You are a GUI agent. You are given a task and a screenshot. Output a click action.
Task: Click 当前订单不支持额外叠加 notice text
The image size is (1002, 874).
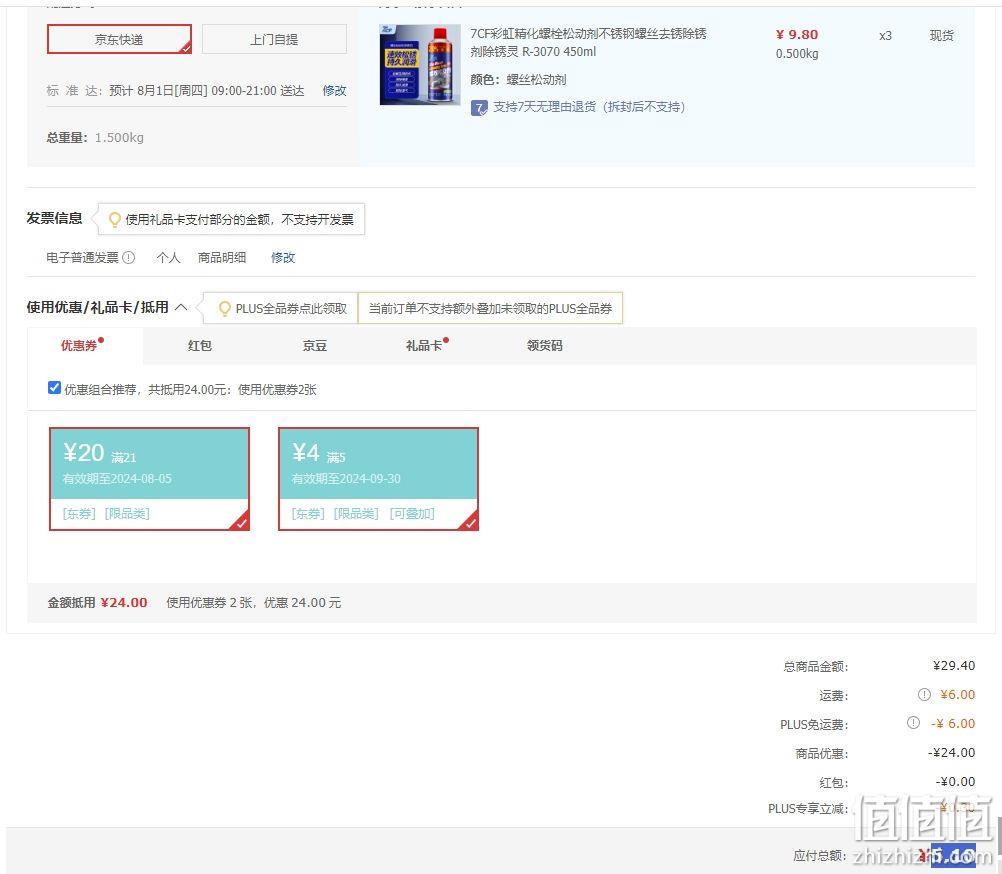[490, 309]
